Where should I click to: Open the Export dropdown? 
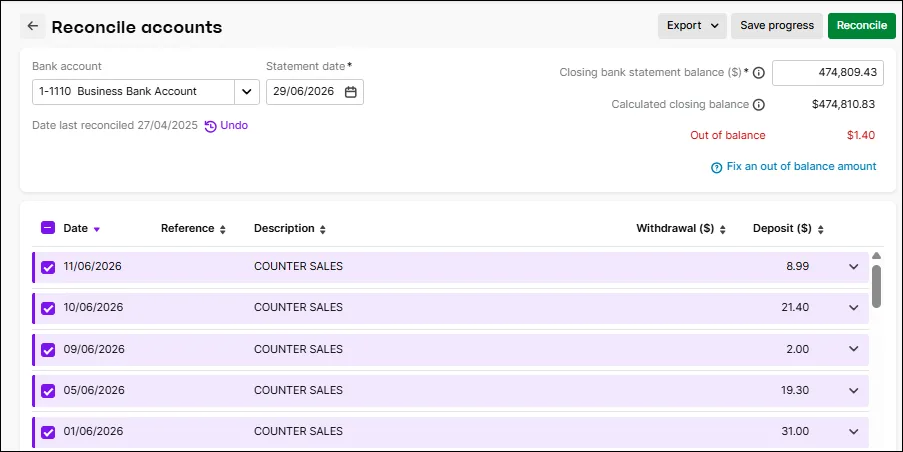pos(692,26)
